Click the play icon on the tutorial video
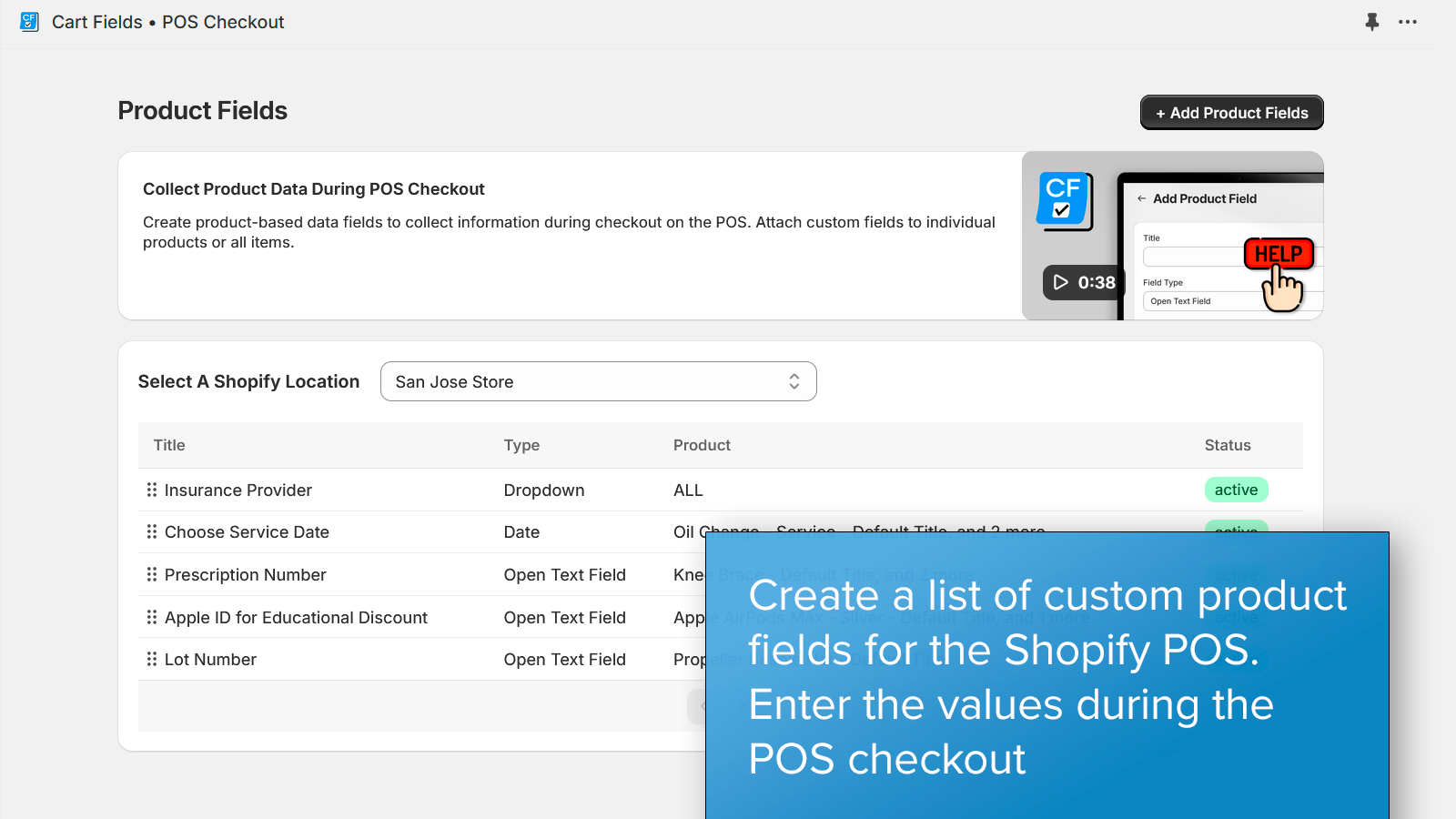 tap(1059, 282)
